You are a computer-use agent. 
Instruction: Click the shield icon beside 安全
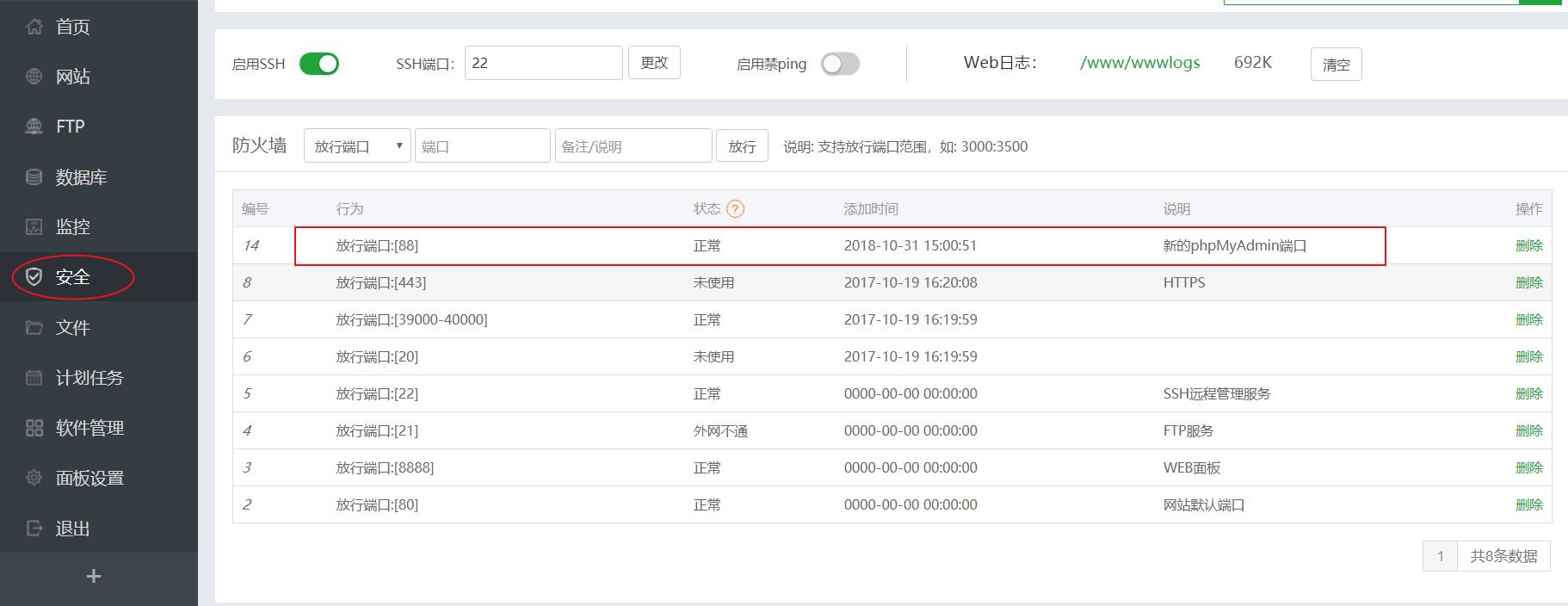pyautogui.click(x=34, y=276)
